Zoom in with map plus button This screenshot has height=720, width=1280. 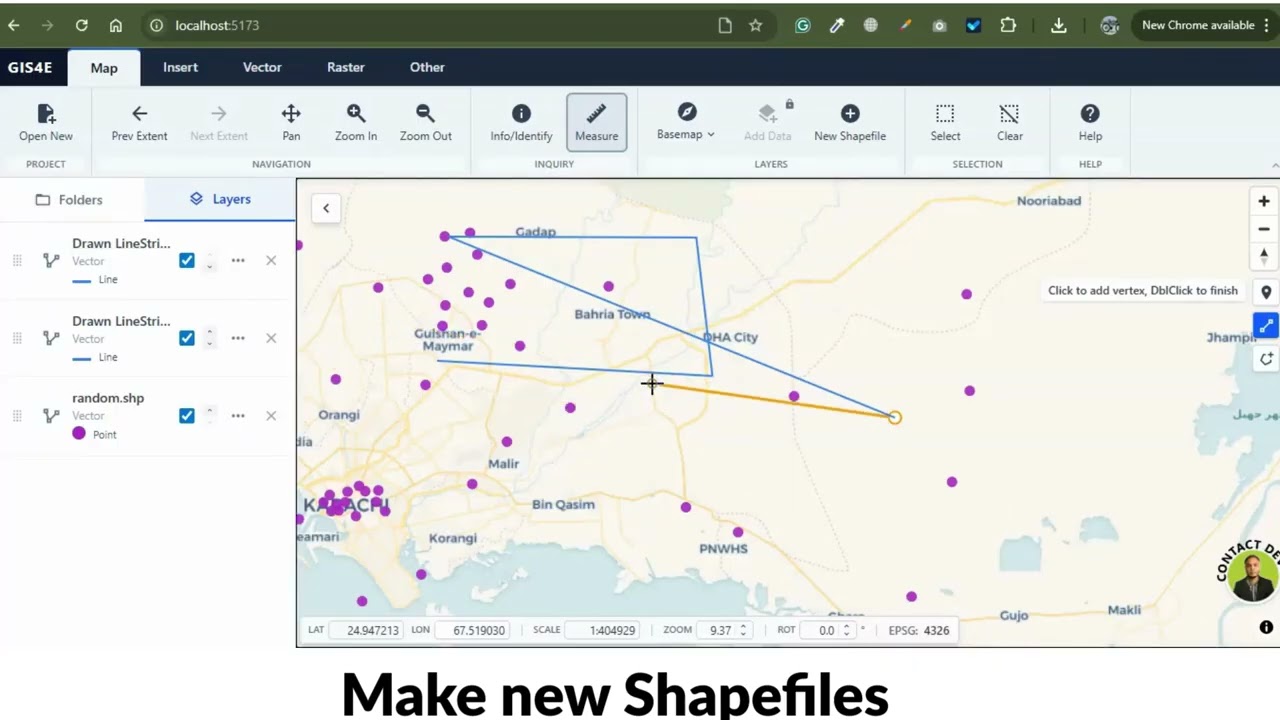click(1264, 201)
